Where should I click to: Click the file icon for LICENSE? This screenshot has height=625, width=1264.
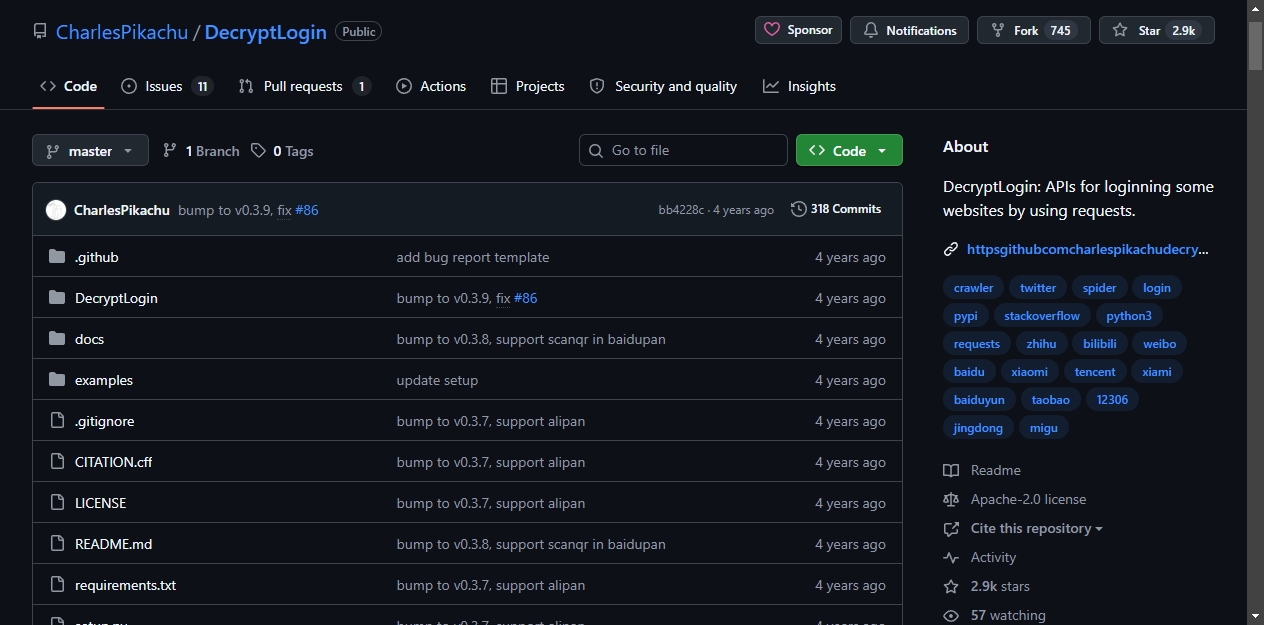pos(57,503)
